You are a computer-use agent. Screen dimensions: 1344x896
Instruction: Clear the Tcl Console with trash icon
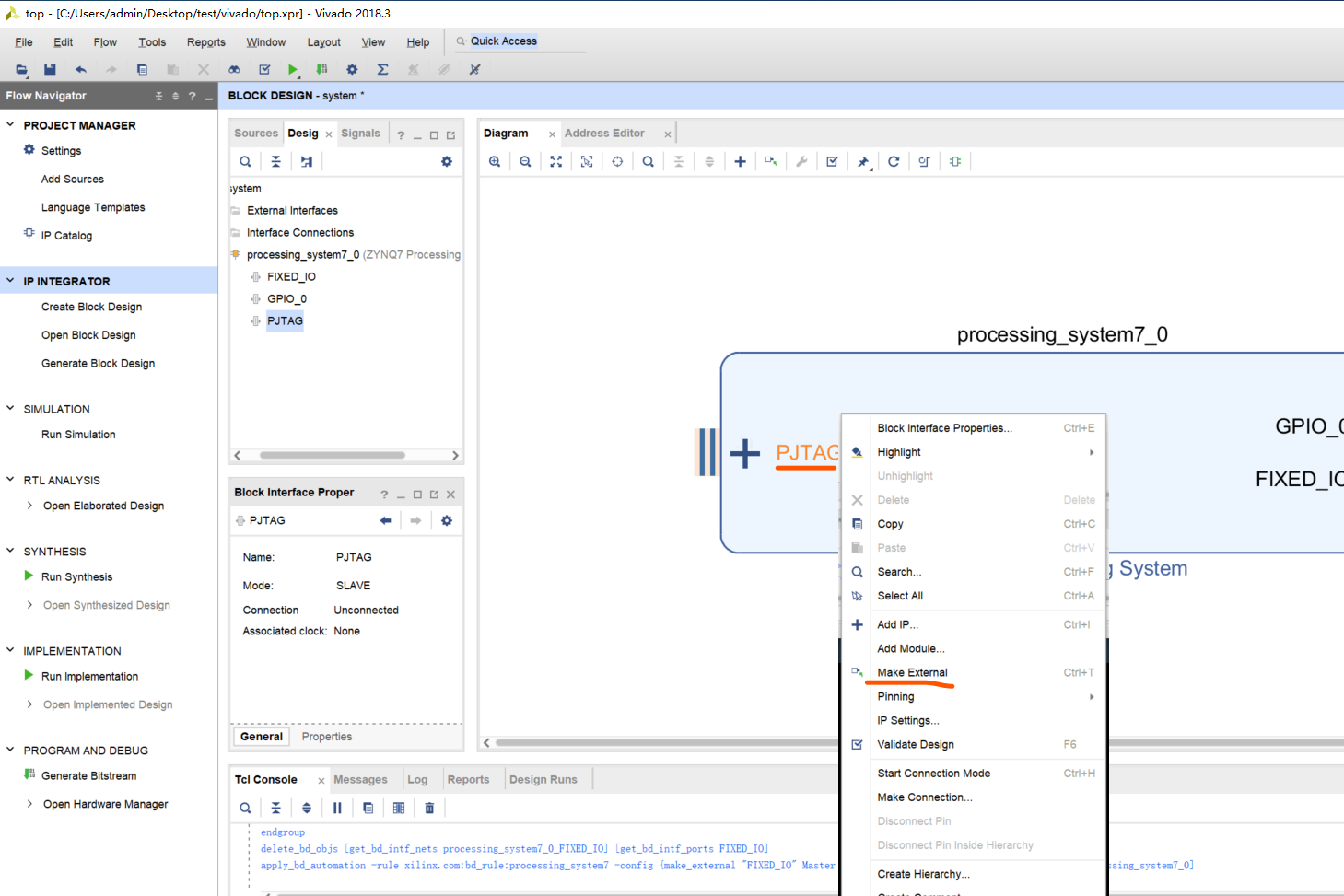tap(429, 808)
